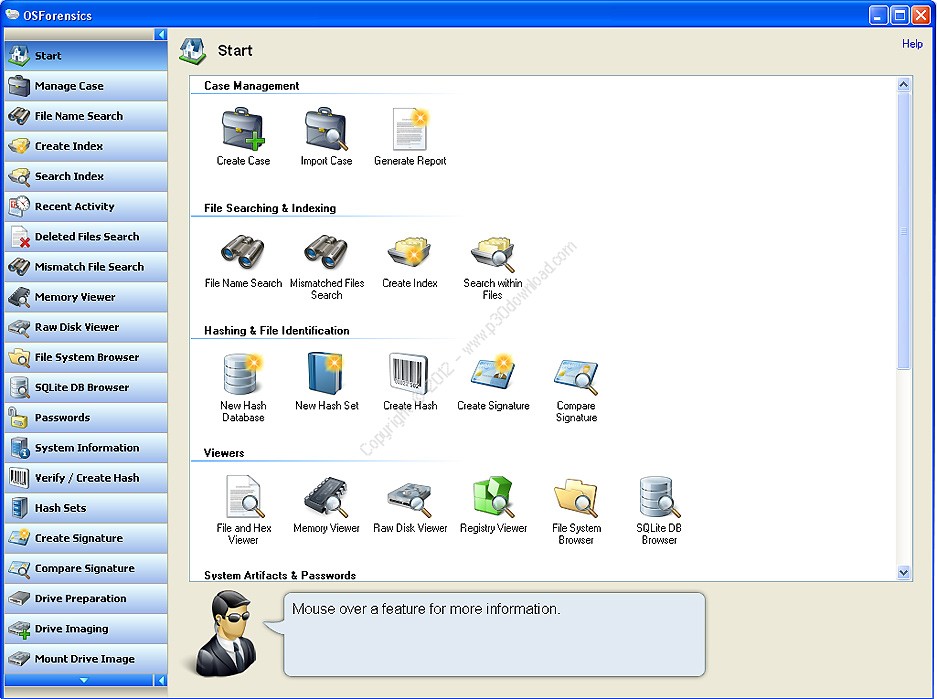Maximize the OSForensics window
This screenshot has height=699, width=937.
click(x=899, y=16)
